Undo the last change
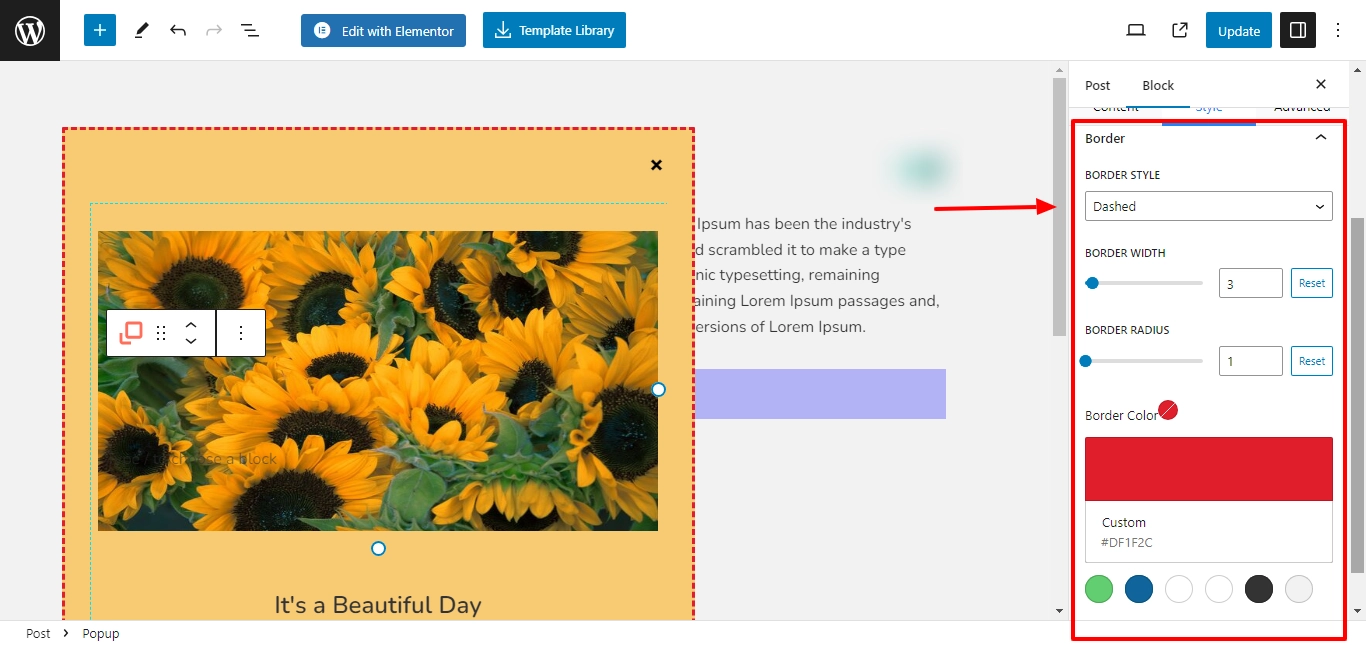Screen dimensions: 1366x645 point(178,31)
